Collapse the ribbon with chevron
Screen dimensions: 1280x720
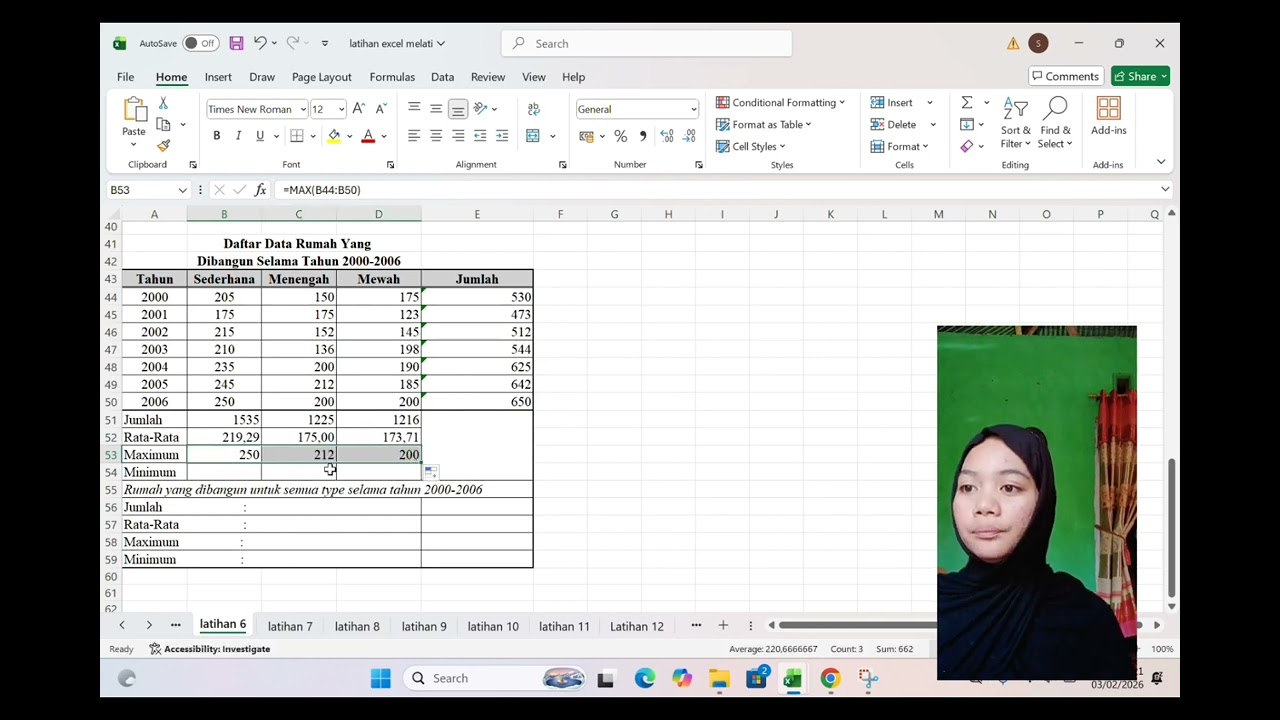(x=1161, y=161)
